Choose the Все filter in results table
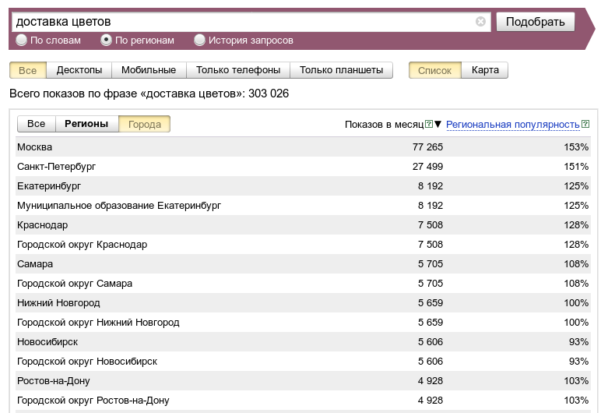The height and width of the screenshot is (413, 608). click(x=36, y=124)
